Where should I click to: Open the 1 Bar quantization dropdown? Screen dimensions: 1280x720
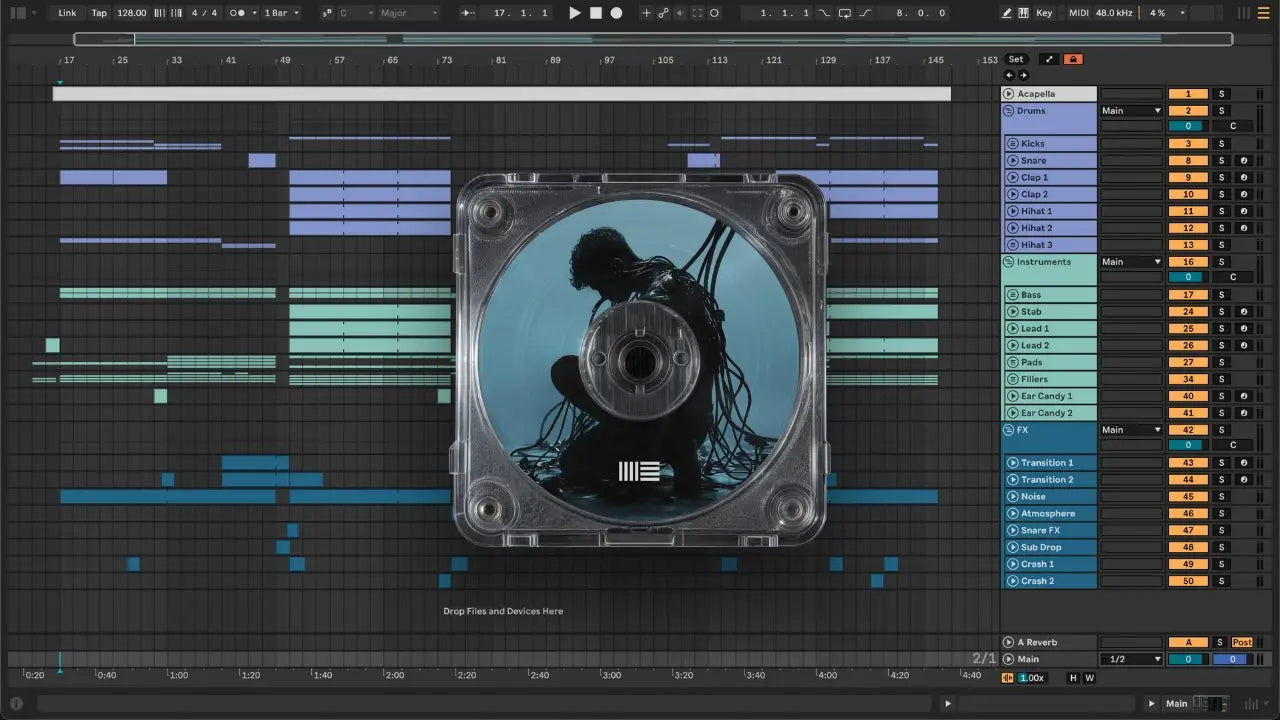point(281,13)
